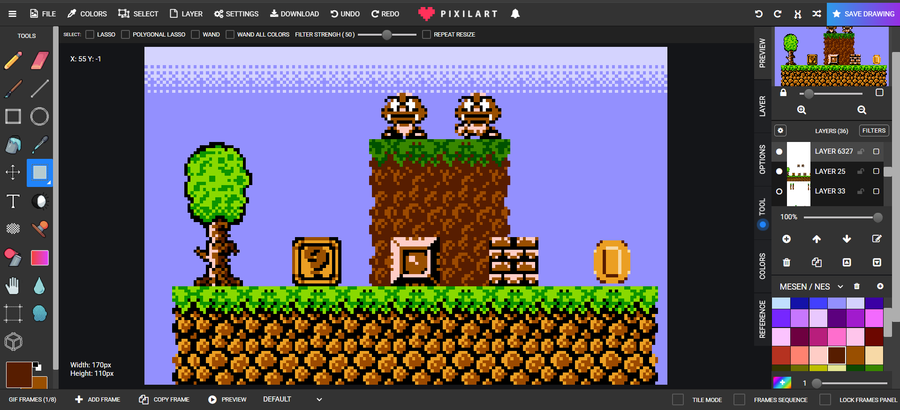Enable the Polygonal Lasso checkbox
The height and width of the screenshot is (410, 900).
(x=125, y=34)
